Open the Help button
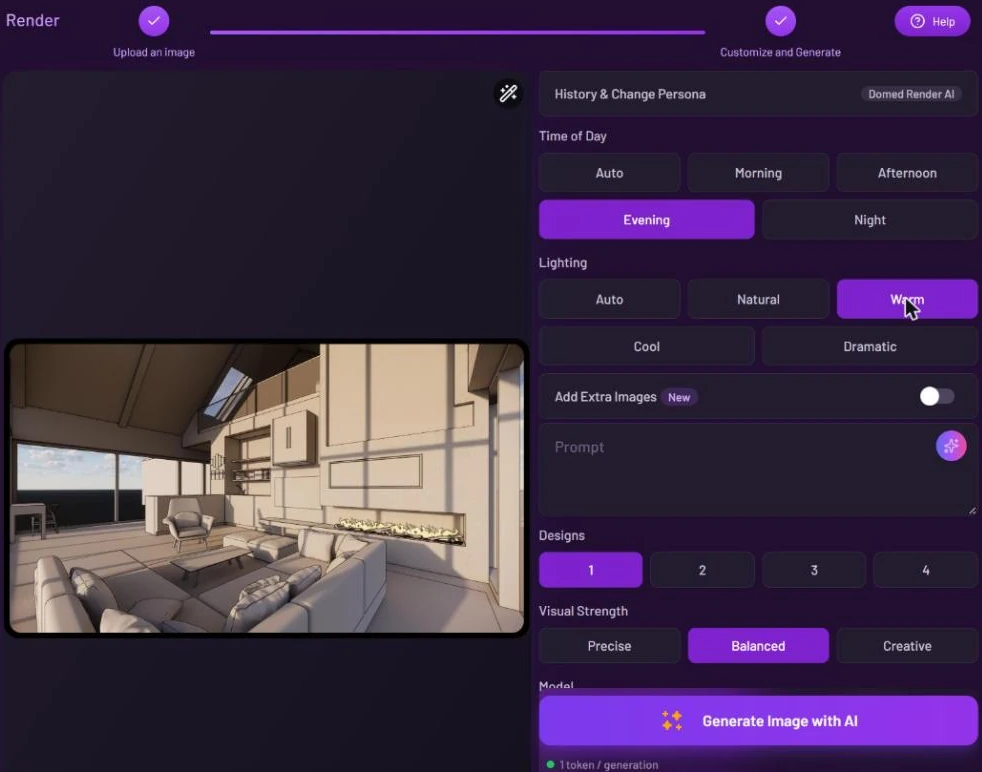 (932, 21)
